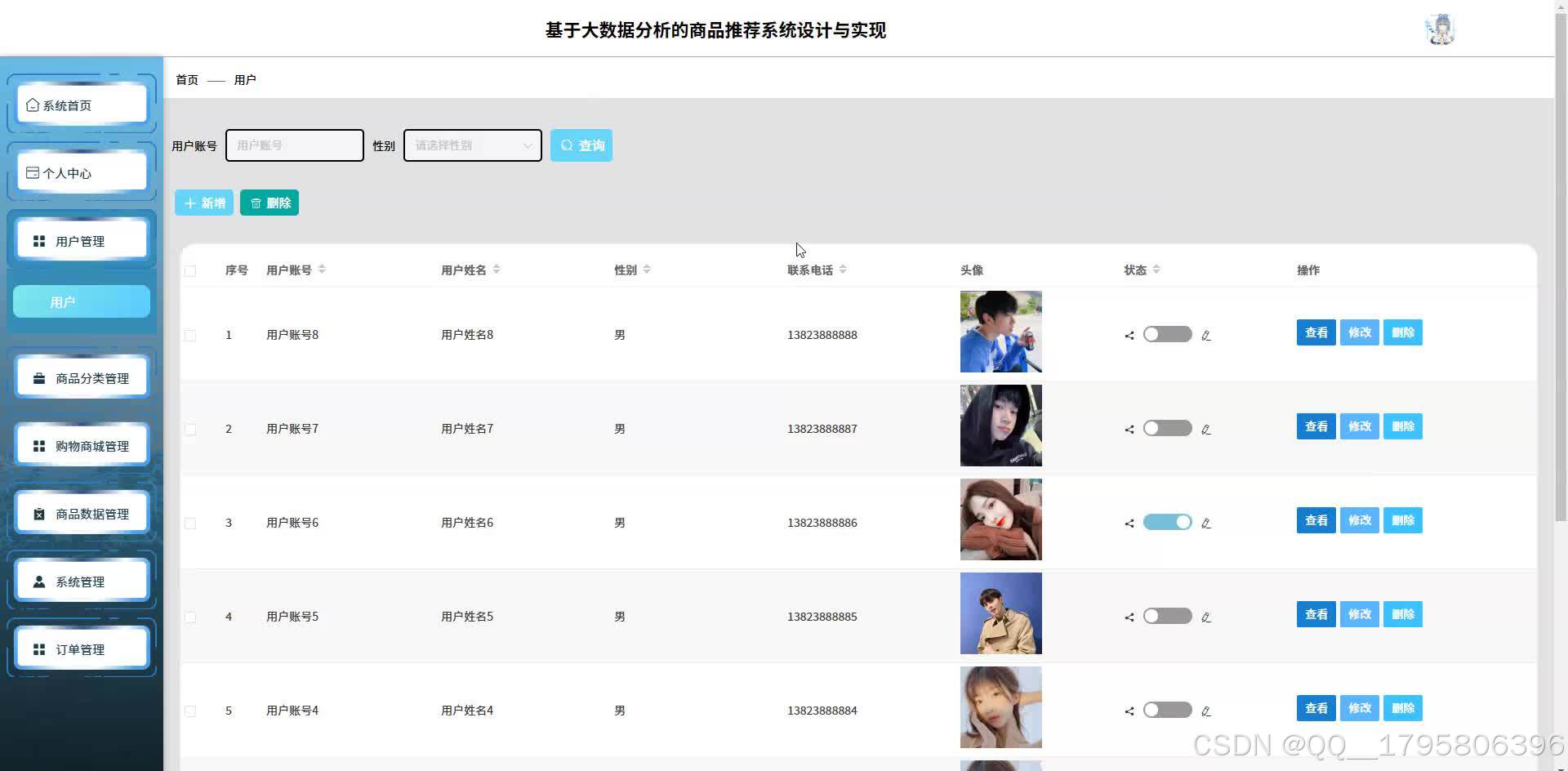Sort by 性别 column arrows
Viewport: 1568px width, 771px height.
pos(647,270)
